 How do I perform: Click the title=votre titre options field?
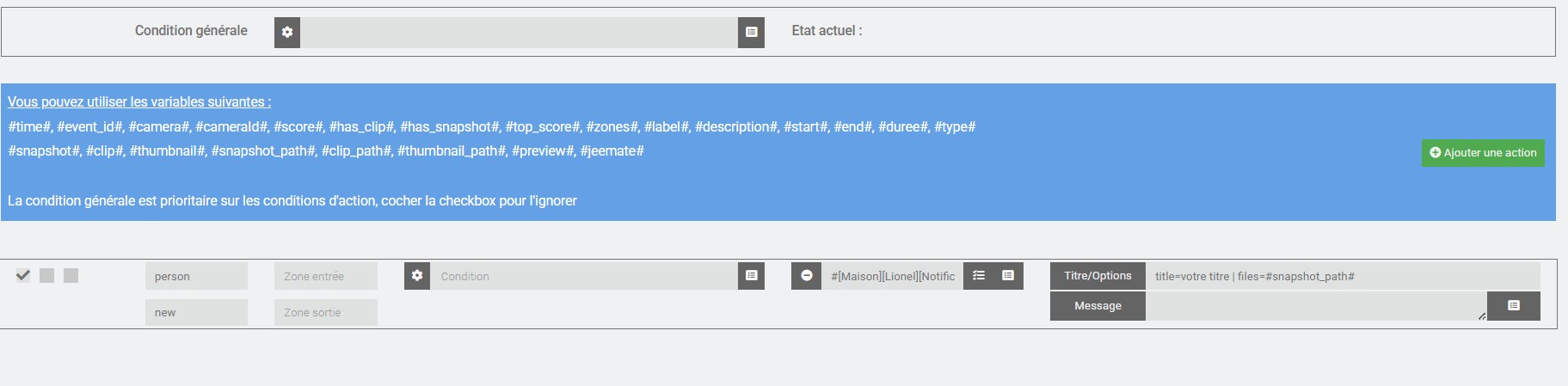[x=1343, y=276]
